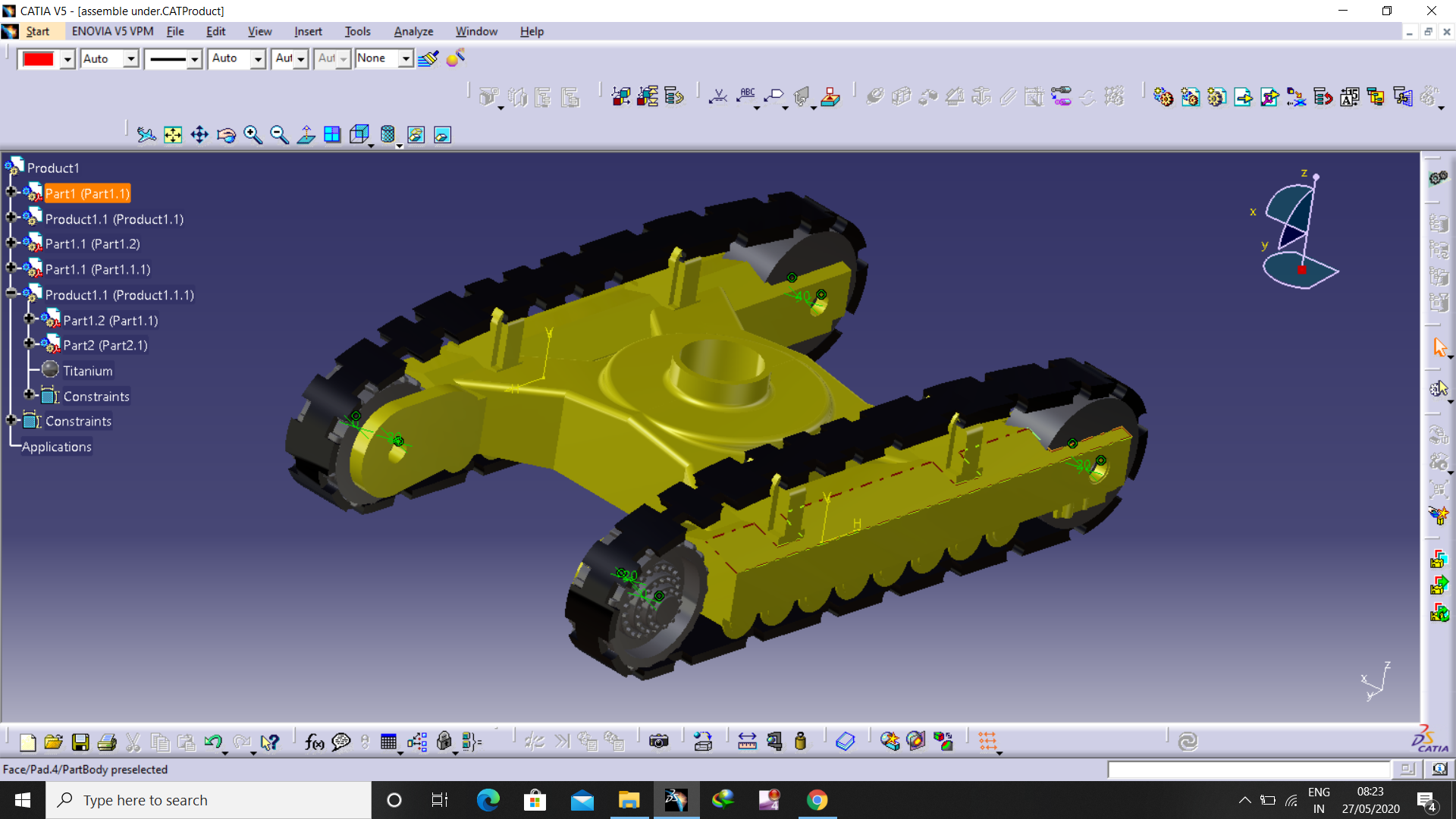This screenshot has width=1456, height=819.
Task: Open the line type dropdown
Action: pos(194,58)
